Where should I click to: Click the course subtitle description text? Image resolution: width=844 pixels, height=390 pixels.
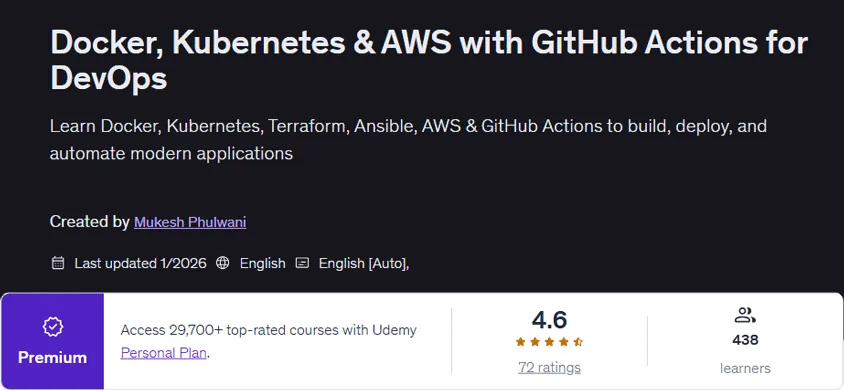408,140
